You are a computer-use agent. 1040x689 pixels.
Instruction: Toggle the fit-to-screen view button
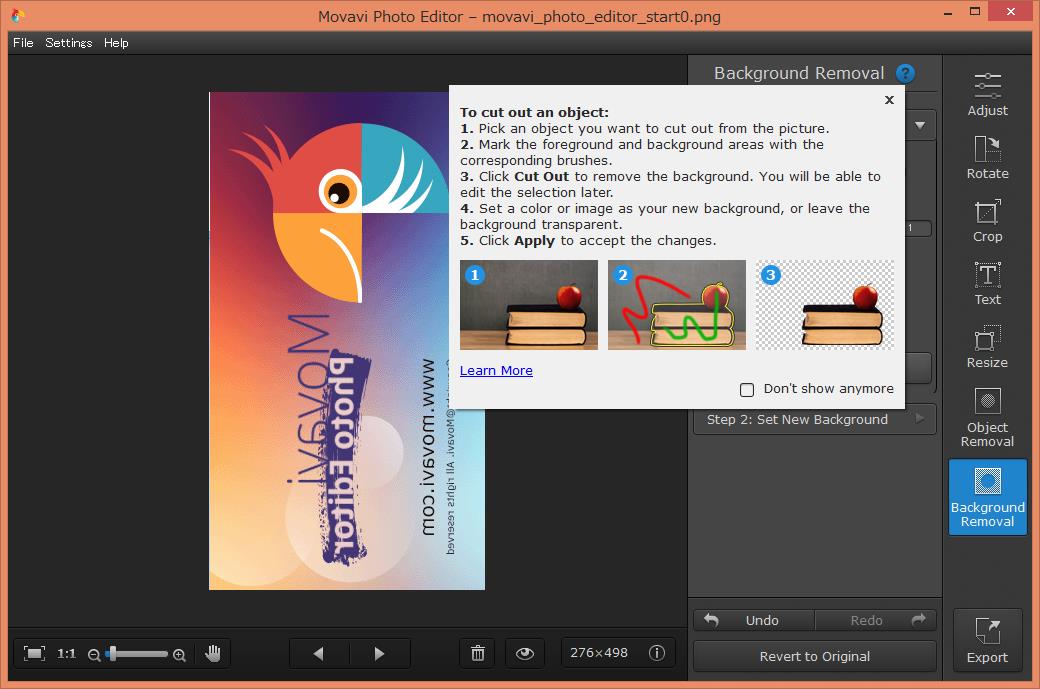point(35,653)
